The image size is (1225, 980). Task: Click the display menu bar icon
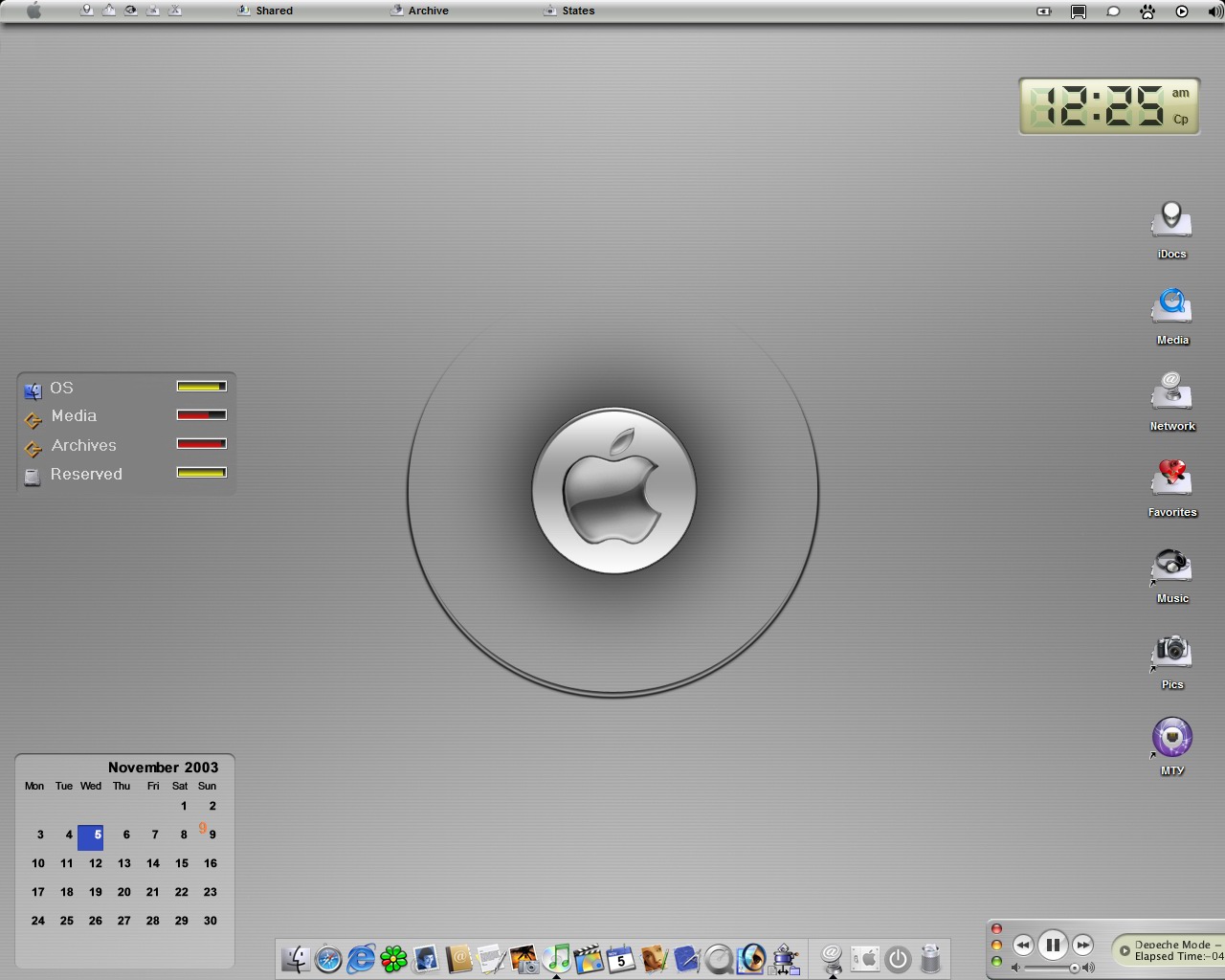click(x=1079, y=11)
